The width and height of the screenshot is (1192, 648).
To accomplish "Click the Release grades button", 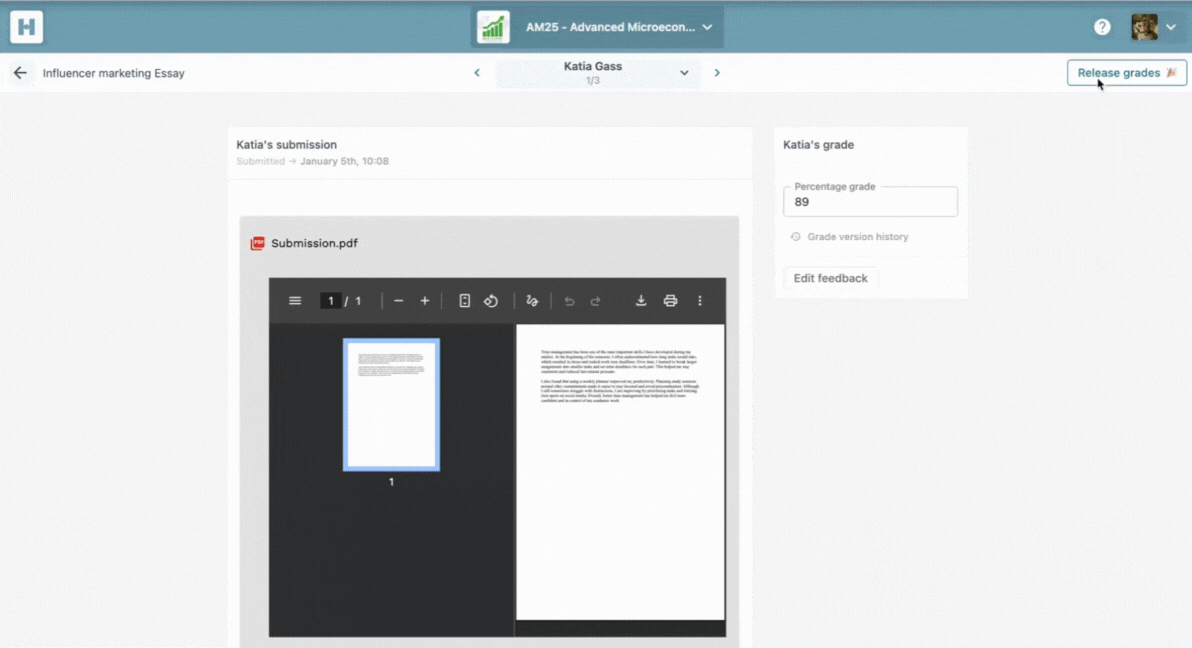I will [1127, 73].
